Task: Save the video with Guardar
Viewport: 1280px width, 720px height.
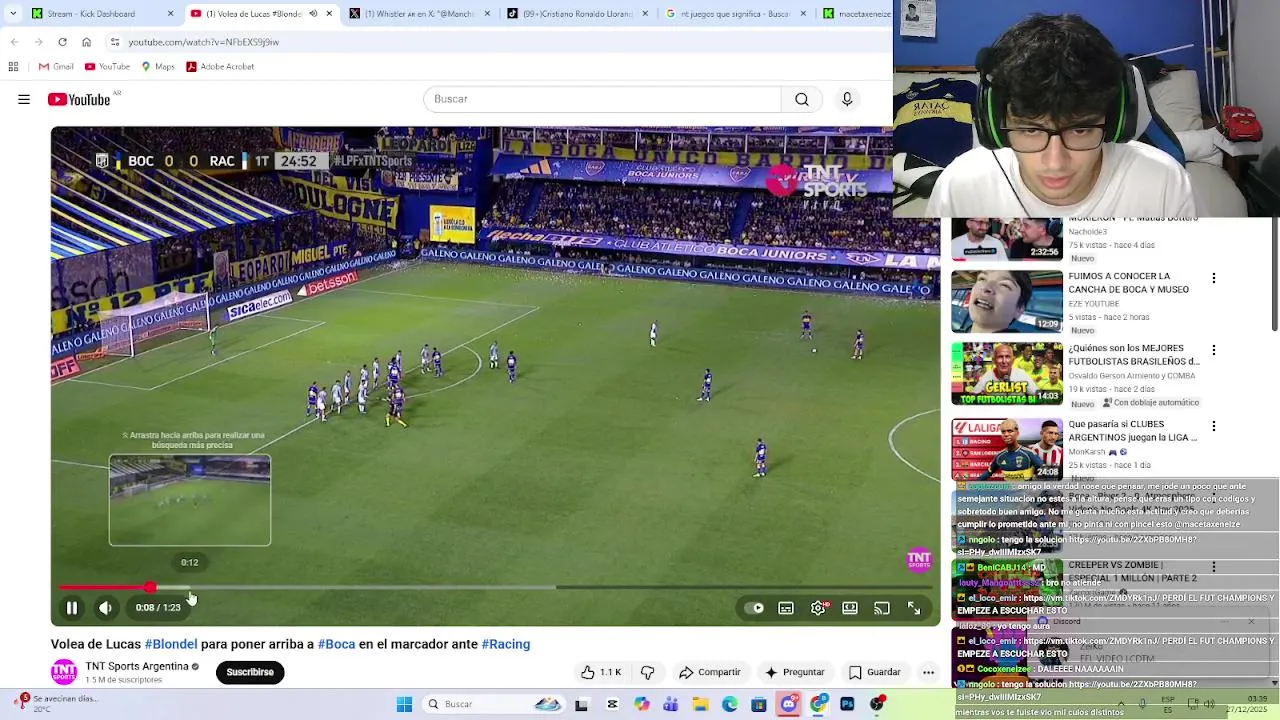Action: tap(875, 672)
